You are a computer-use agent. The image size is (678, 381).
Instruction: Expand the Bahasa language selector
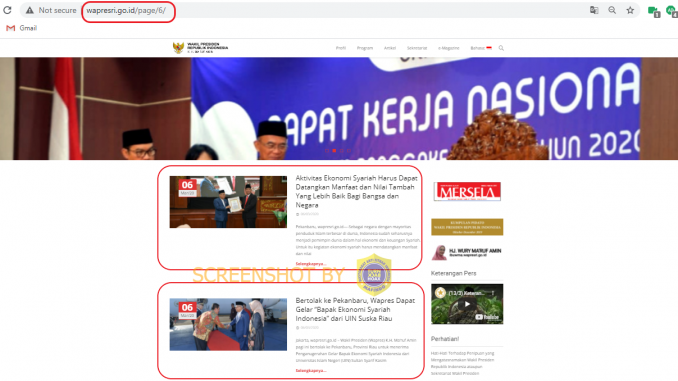(x=481, y=48)
